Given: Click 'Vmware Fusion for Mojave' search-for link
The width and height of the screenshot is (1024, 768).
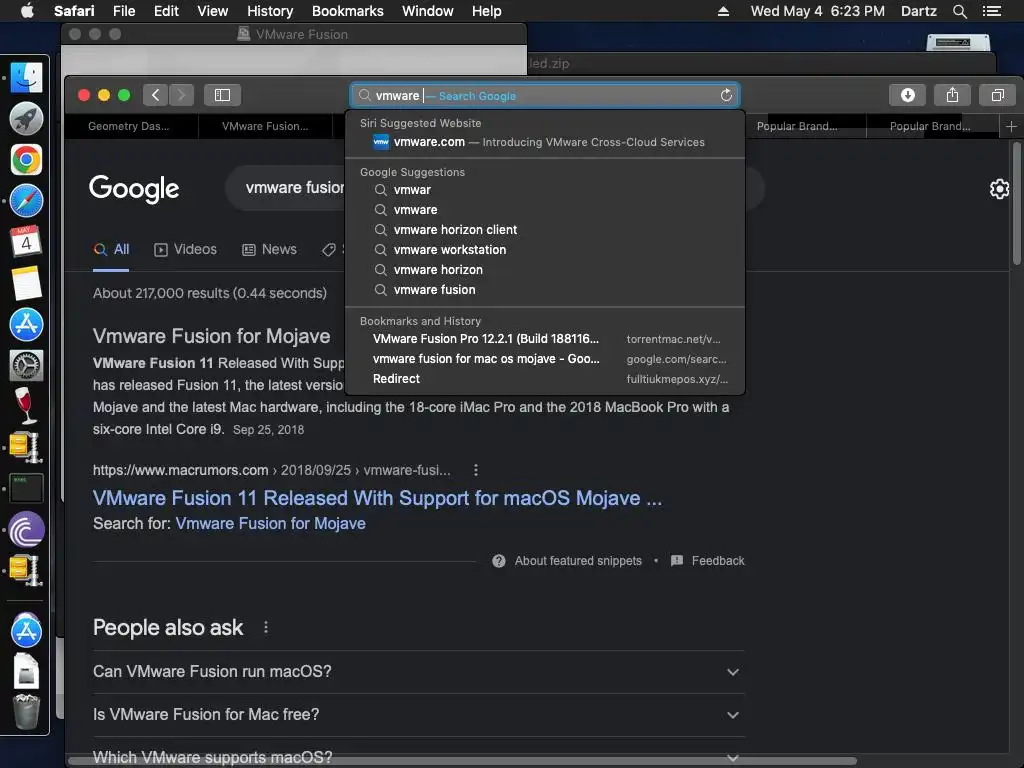Looking at the screenshot, I should click(x=270, y=524).
